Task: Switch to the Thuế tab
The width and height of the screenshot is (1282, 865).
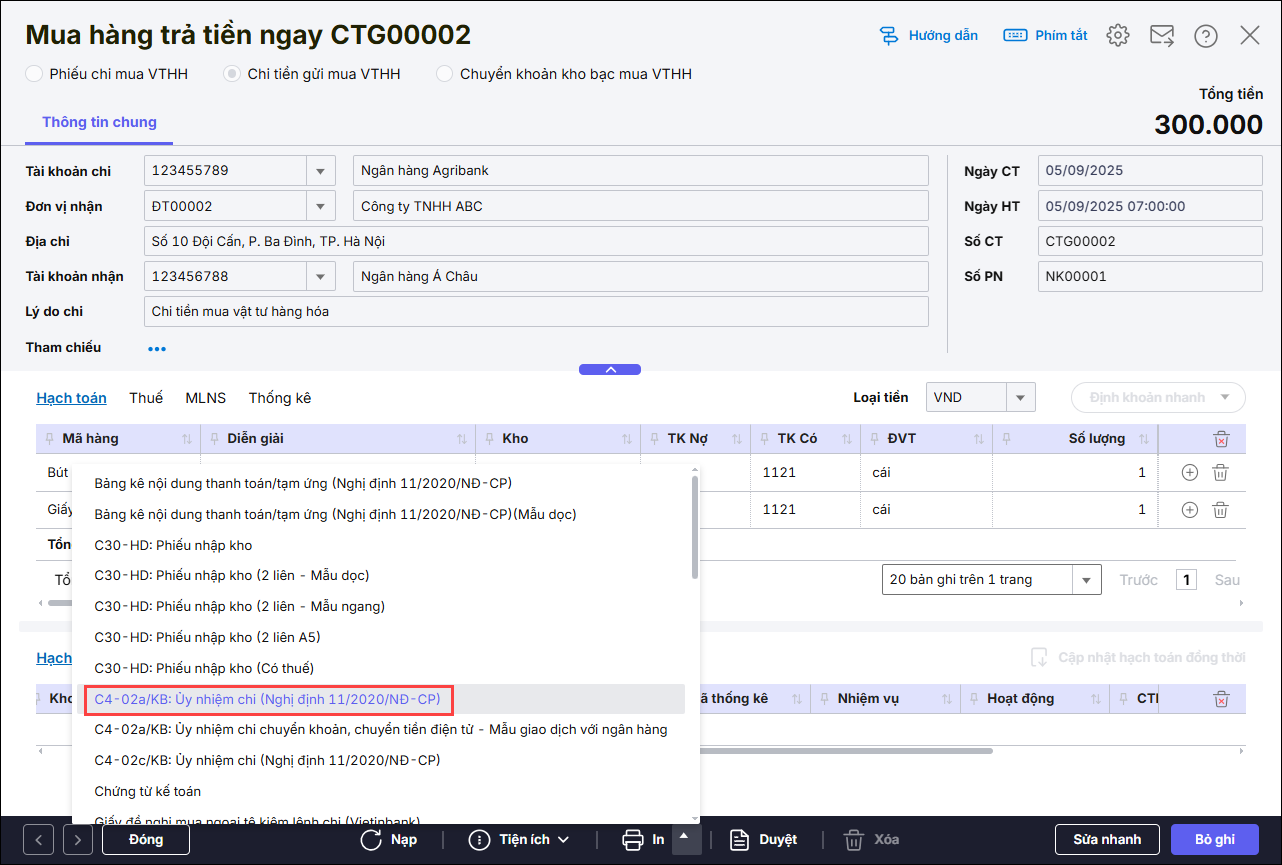Action: pos(146,398)
